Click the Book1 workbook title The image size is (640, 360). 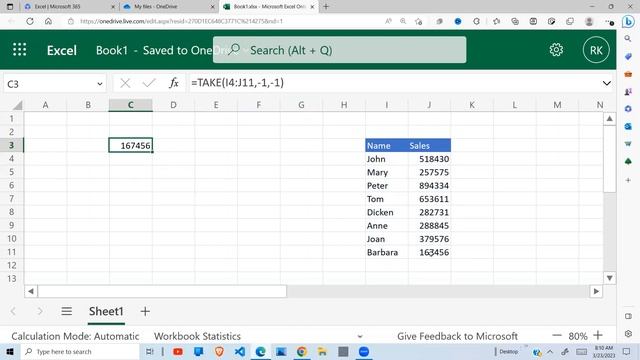click(111, 50)
